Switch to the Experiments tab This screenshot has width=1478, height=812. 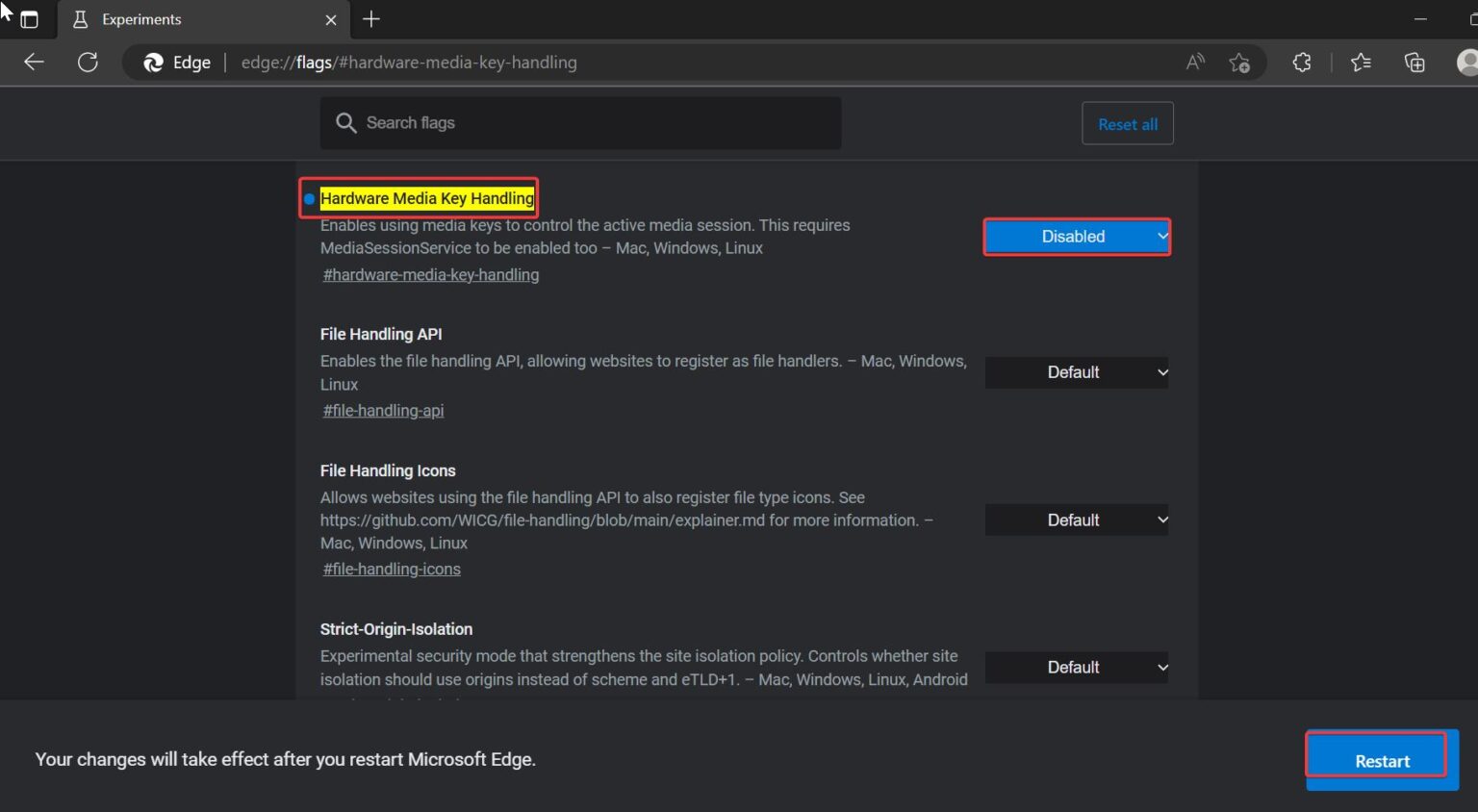(x=154, y=19)
